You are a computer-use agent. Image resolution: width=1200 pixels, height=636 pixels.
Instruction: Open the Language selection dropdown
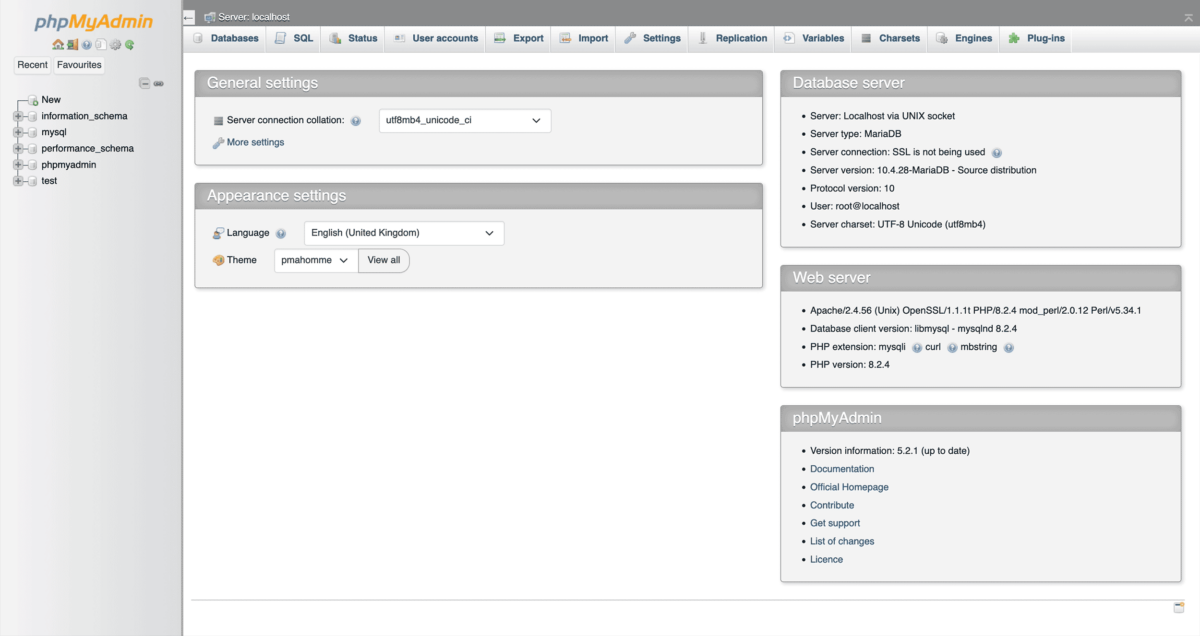coord(403,232)
